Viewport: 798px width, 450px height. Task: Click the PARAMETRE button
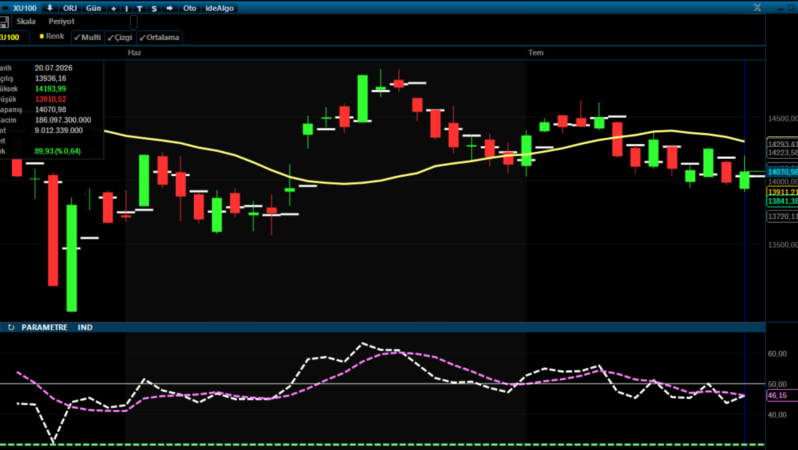click(x=44, y=327)
